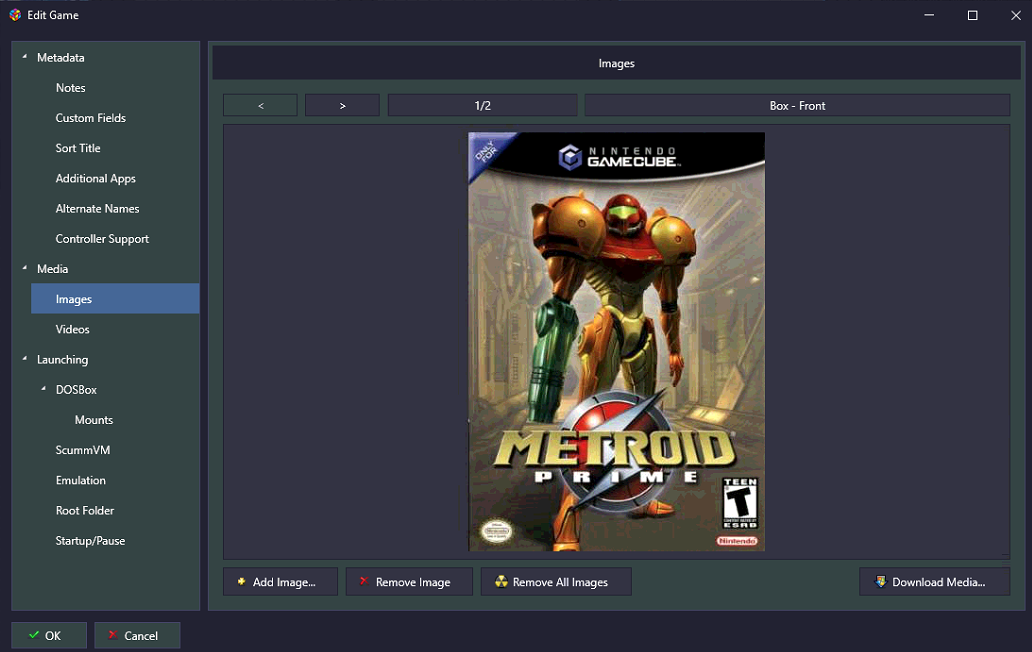Maximize the Edit Game window

coord(972,14)
